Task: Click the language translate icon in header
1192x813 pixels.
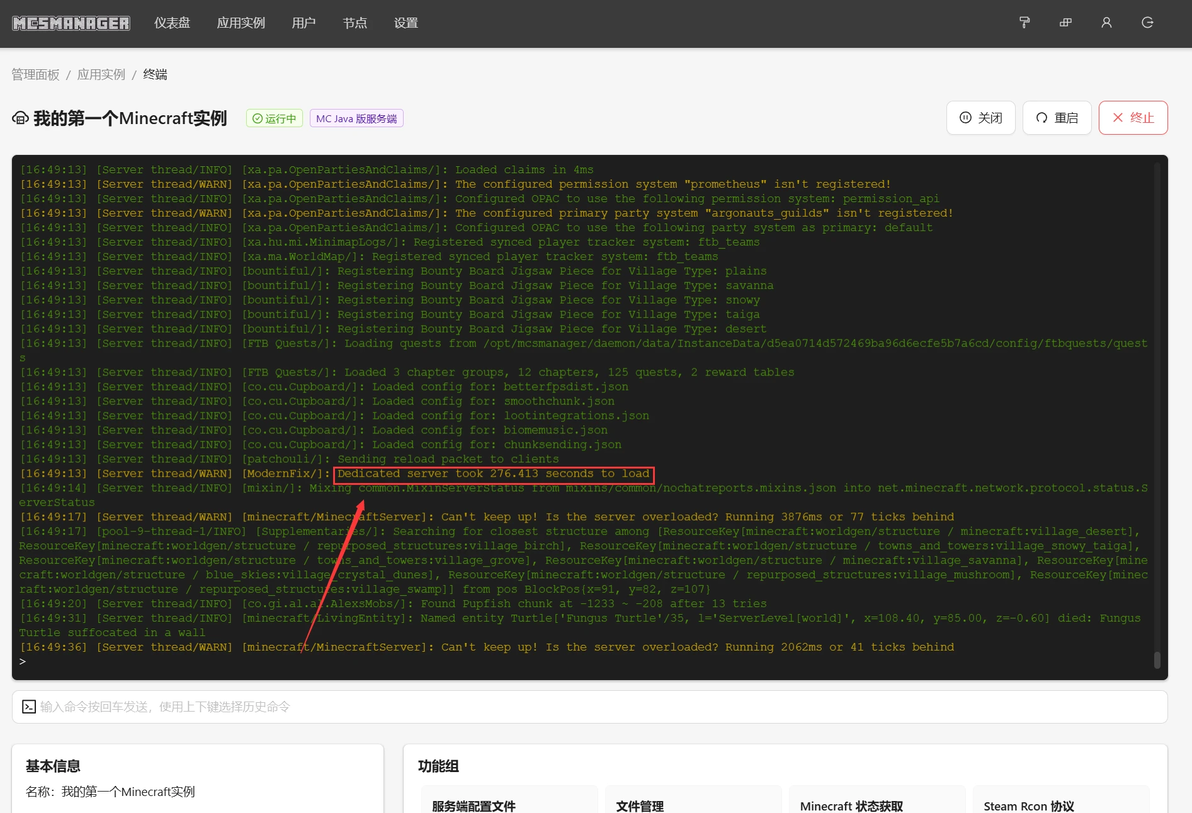Action: [x=1066, y=23]
